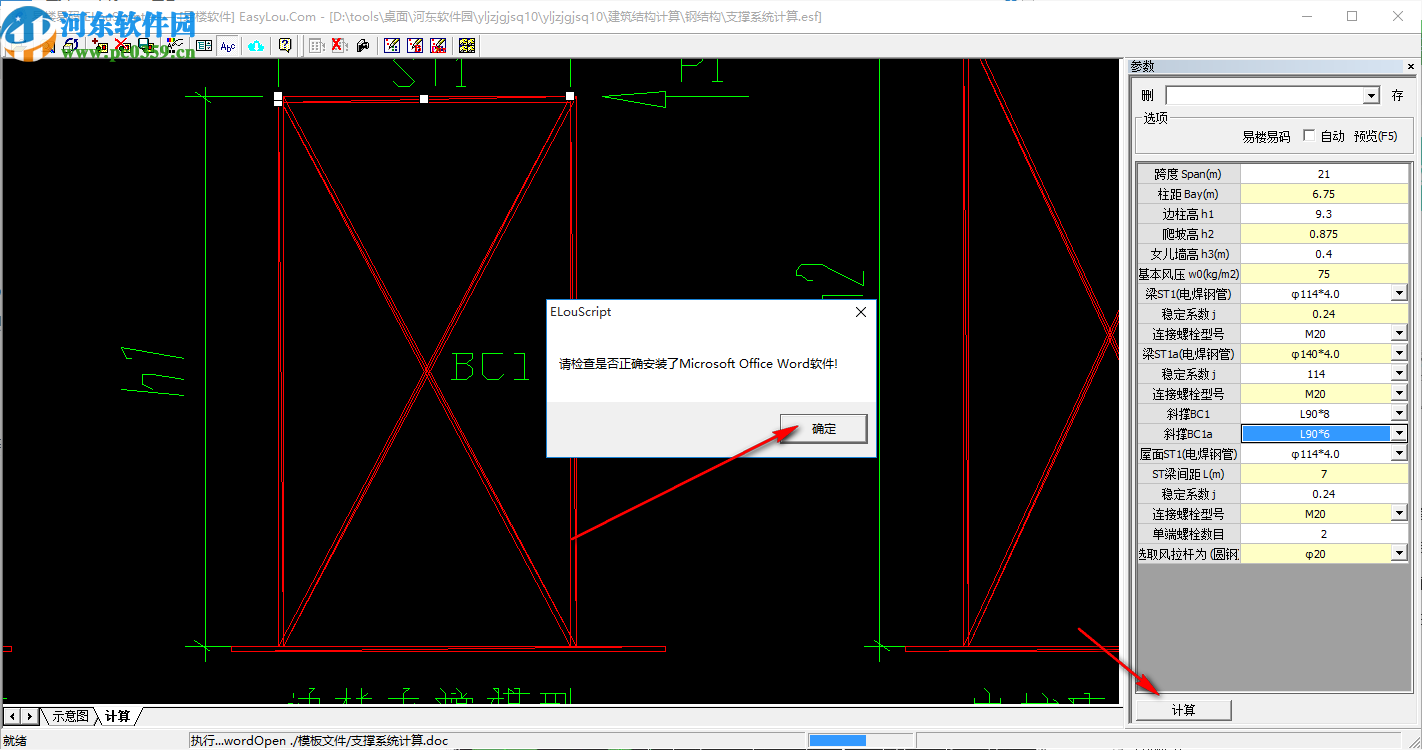Expand the 梁ST1a(电焊钢管) dropdown
The image size is (1422, 750).
coord(1399,354)
